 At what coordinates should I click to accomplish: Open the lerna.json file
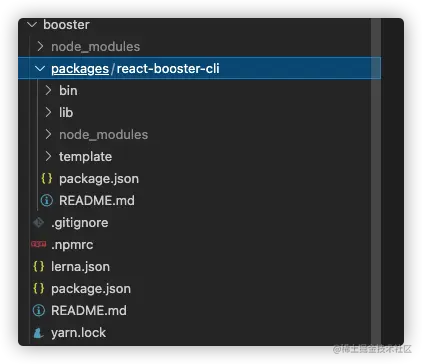click(80, 267)
